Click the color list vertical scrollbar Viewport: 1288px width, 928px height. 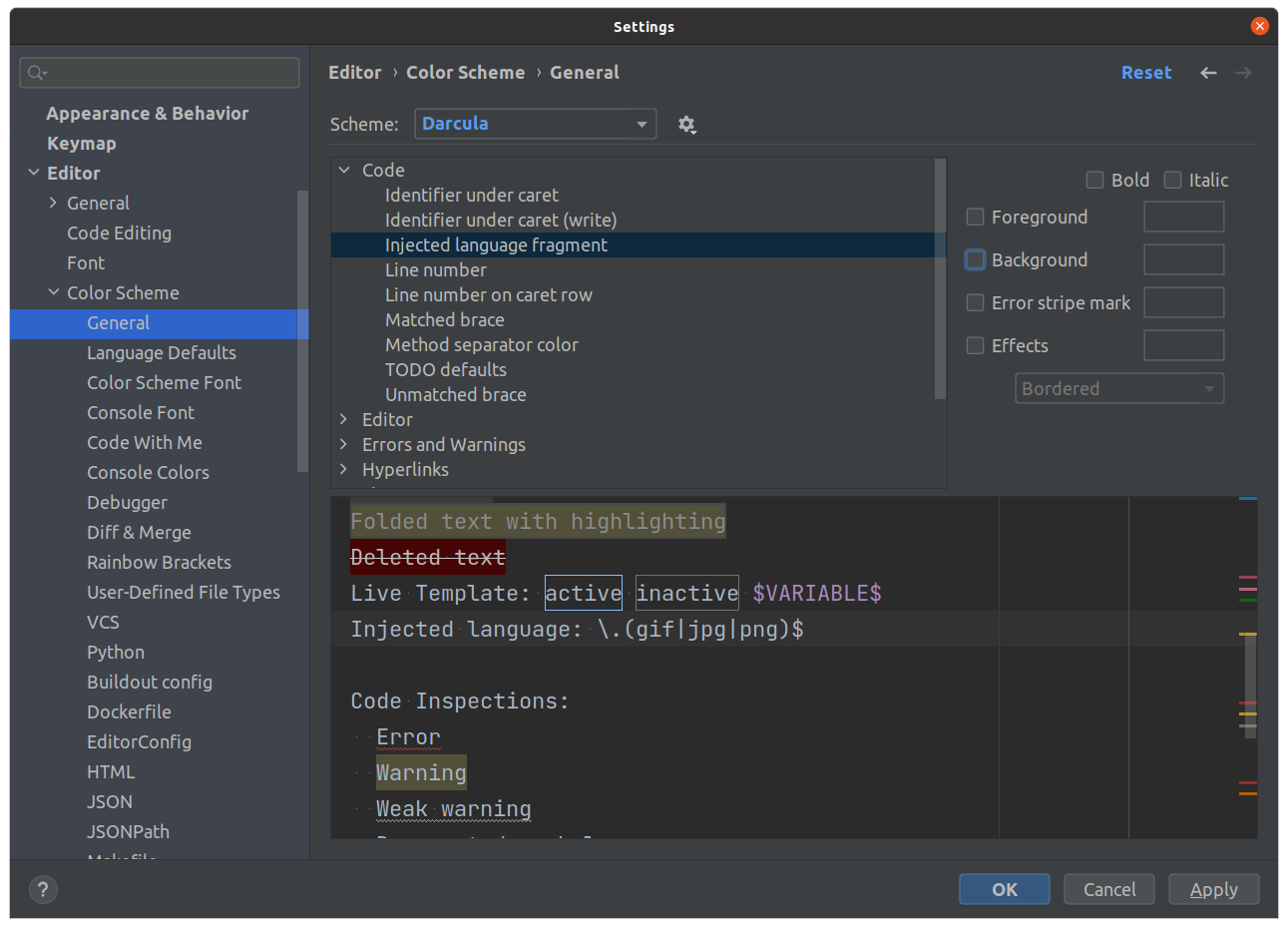940,278
